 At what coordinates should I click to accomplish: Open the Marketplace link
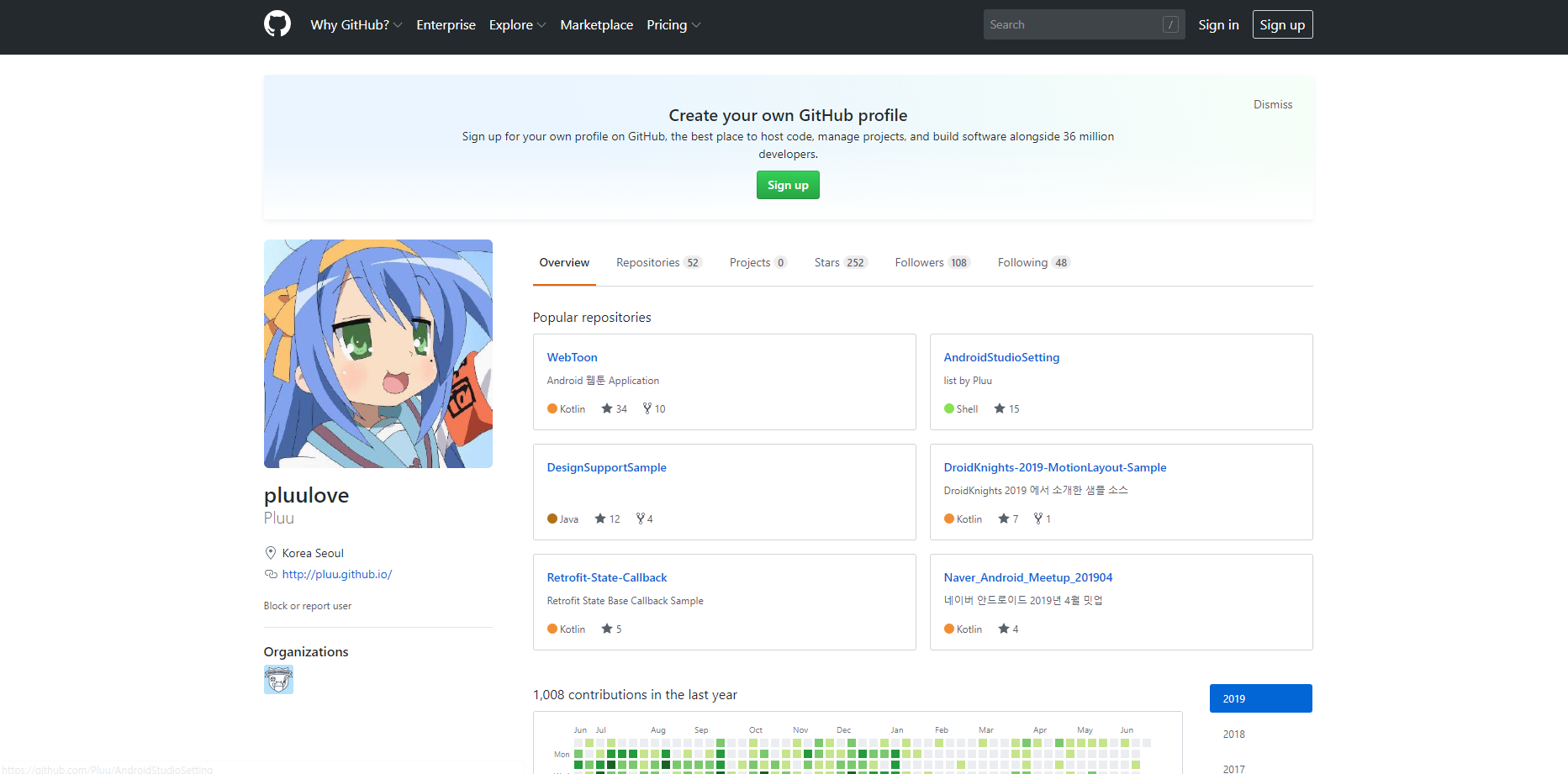click(596, 24)
